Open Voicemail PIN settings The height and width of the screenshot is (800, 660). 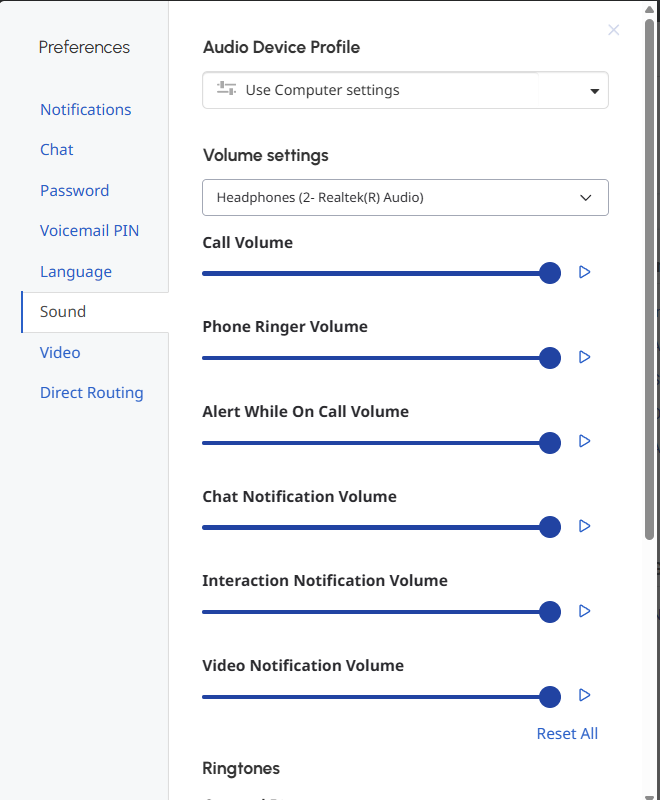pos(90,231)
